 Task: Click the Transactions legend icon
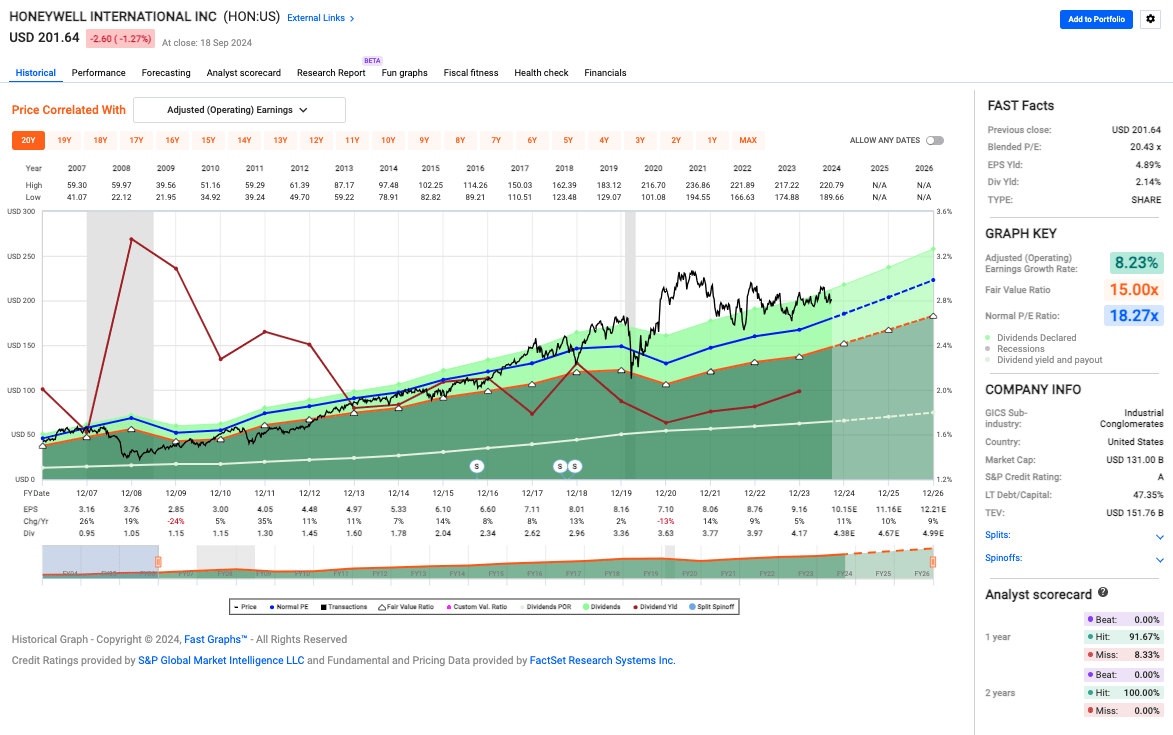tap(322, 606)
